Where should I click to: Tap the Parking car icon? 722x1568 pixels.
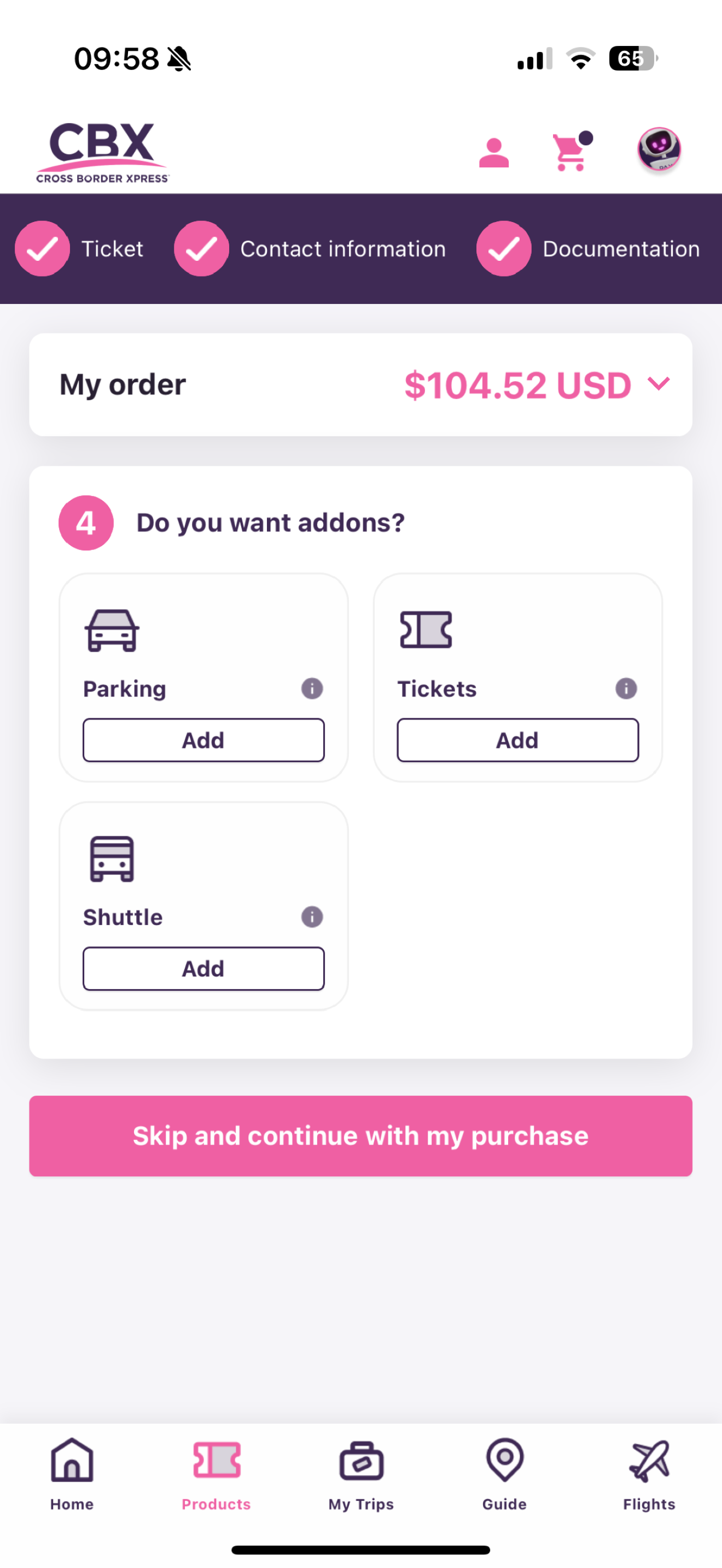click(x=112, y=630)
